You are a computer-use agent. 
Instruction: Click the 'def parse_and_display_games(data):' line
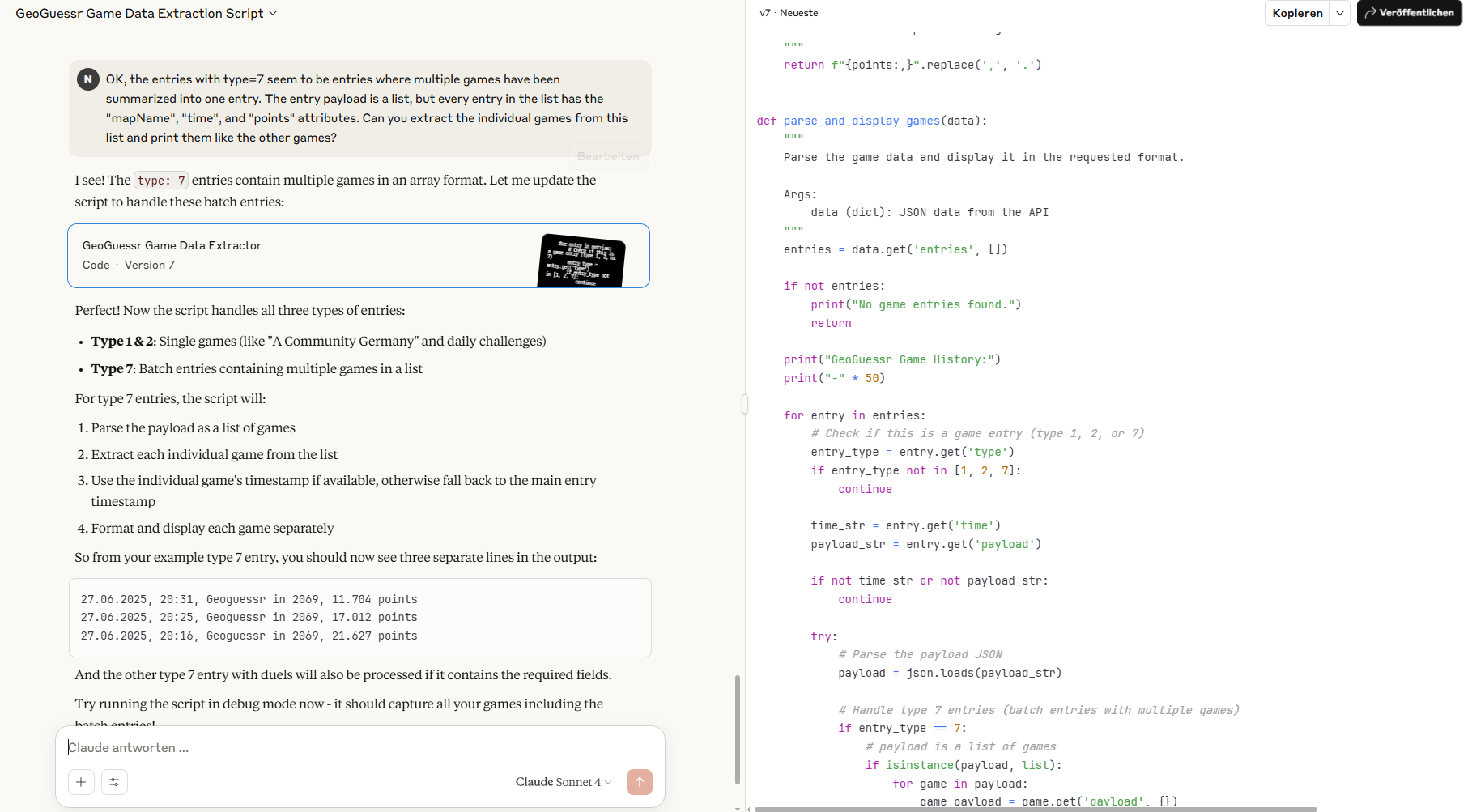point(872,121)
